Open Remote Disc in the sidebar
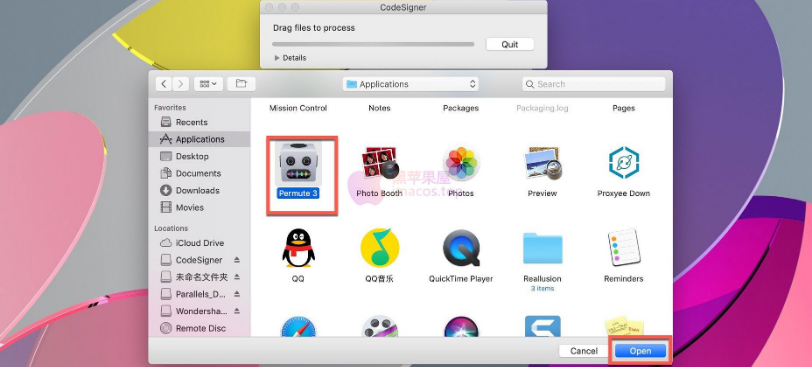This screenshot has height=367, width=812. pos(199,328)
